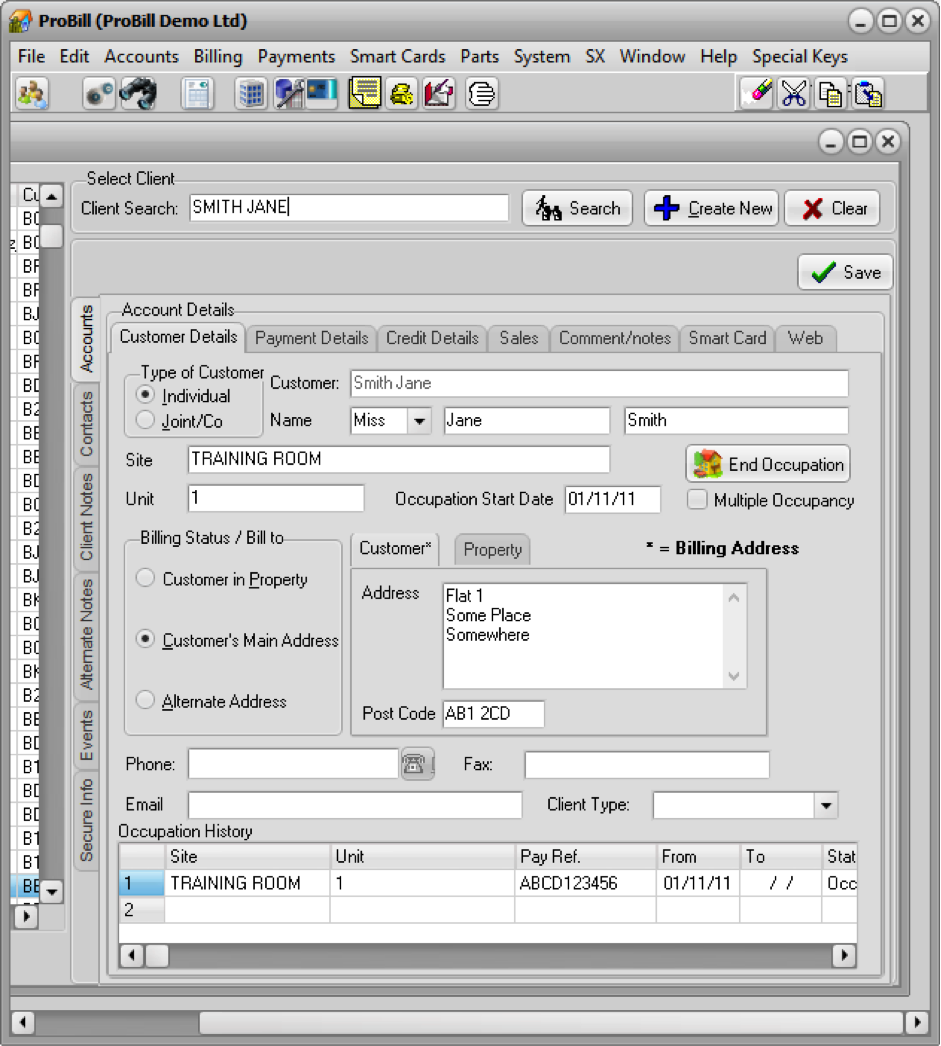
Task: Select the ABCD123456 pay ref cell
Action: coord(585,883)
